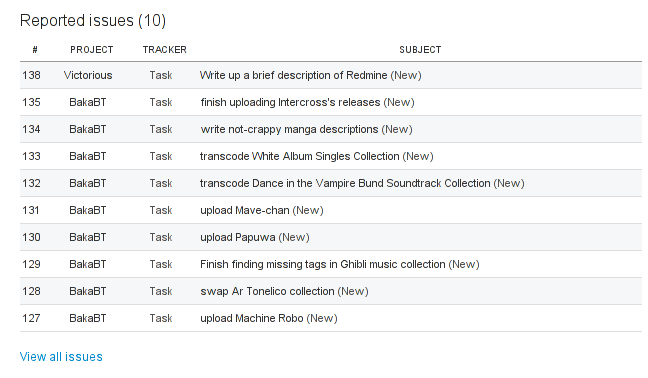Open issue number 138
Image resolution: width=648 pixels, height=378 pixels.
point(31,75)
